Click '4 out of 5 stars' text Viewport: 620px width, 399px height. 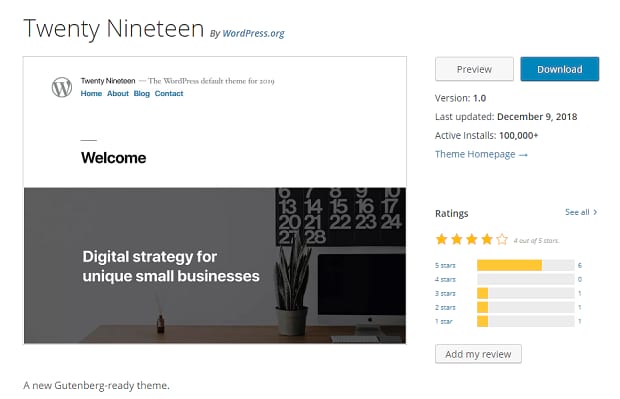[x=536, y=240]
